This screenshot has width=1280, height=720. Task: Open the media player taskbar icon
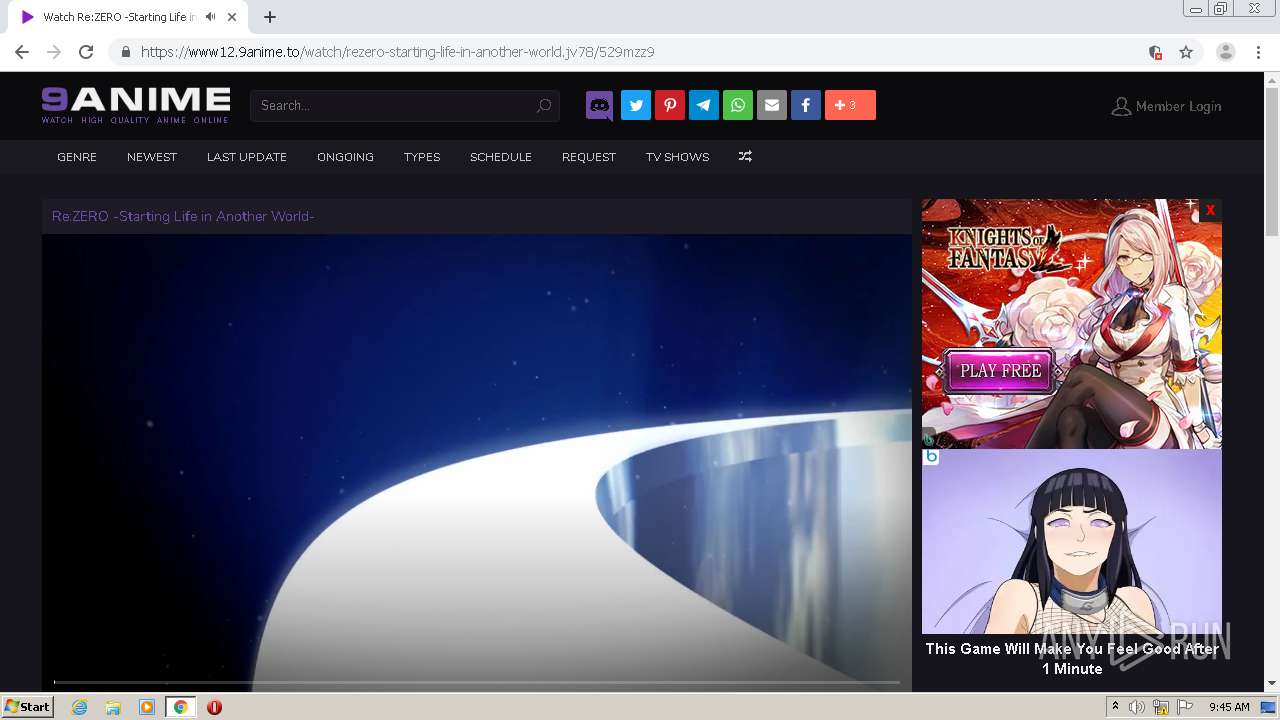click(147, 707)
